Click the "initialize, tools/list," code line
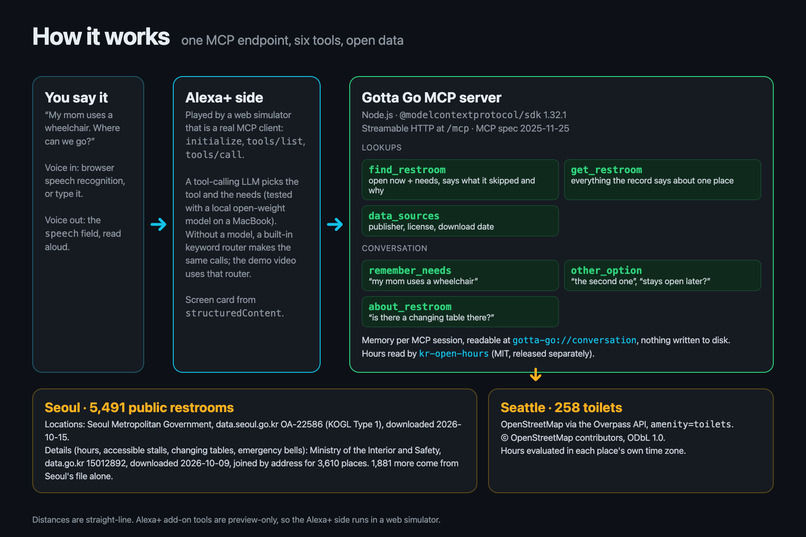806x537 pixels. point(245,141)
